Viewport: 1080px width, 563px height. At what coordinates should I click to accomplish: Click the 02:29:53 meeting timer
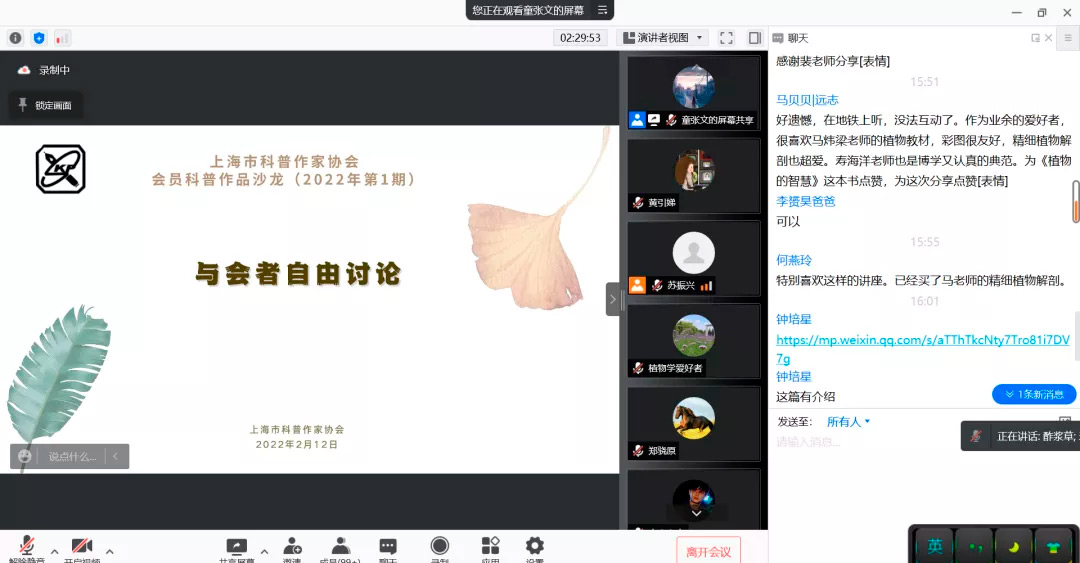click(x=580, y=38)
